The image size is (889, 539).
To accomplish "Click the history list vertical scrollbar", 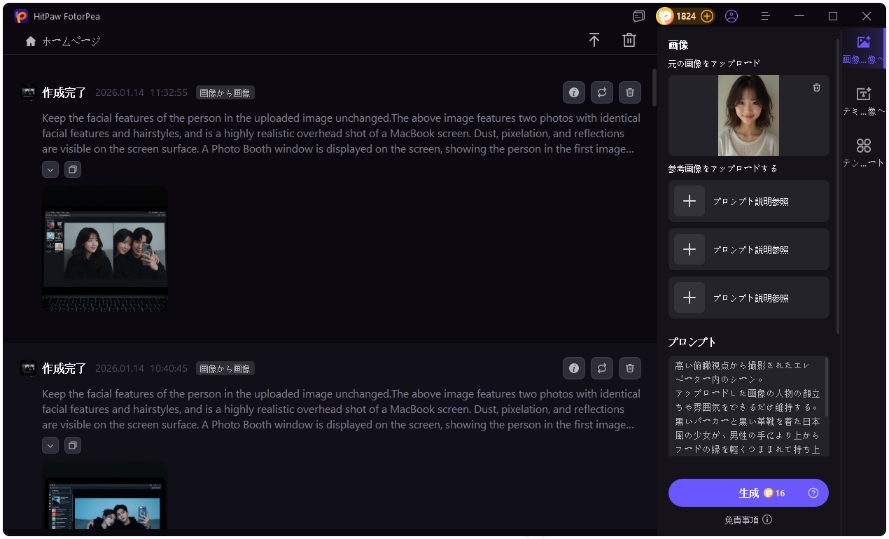I will pos(654,88).
